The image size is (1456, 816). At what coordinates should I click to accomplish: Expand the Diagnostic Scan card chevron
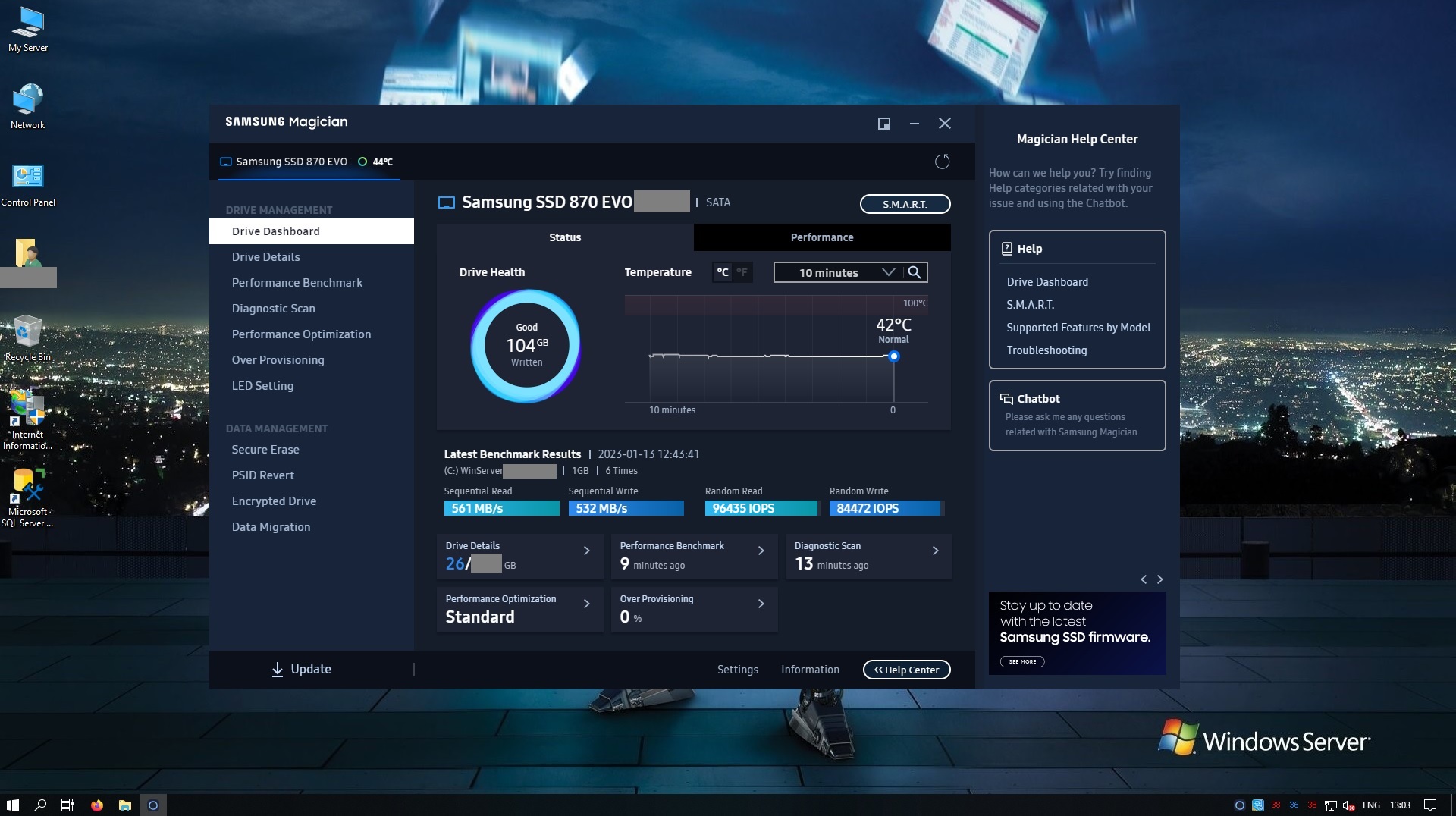(936, 551)
